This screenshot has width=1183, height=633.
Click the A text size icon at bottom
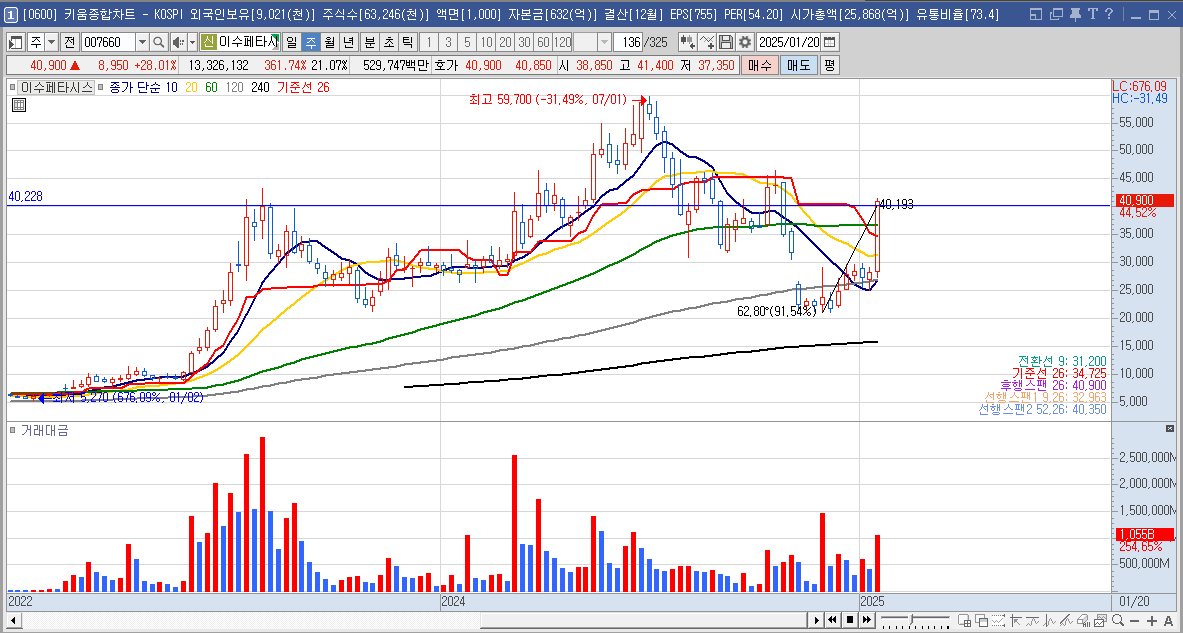(1168, 620)
